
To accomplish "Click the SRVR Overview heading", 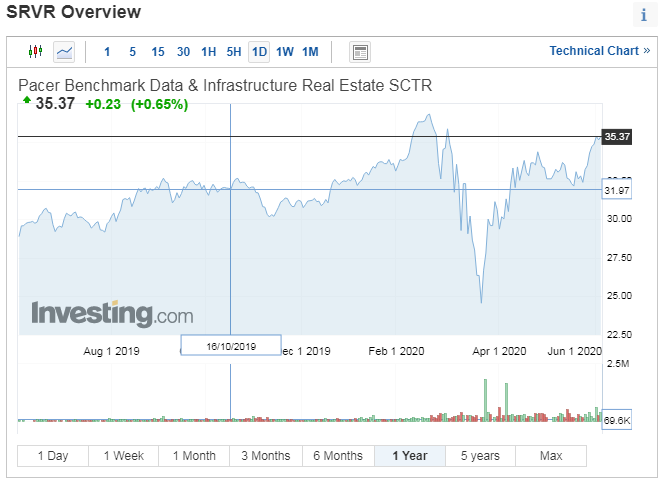I will [x=73, y=12].
